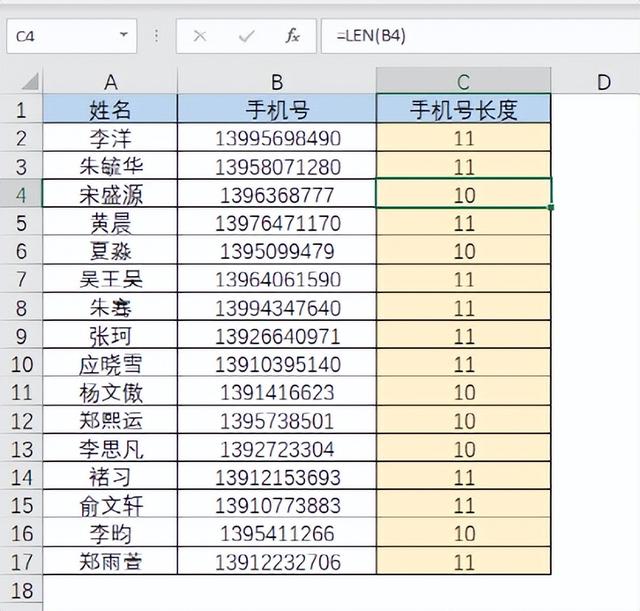Click the Name Box showing C4
Image resolution: width=640 pixels, height=611 pixels.
coord(72,36)
